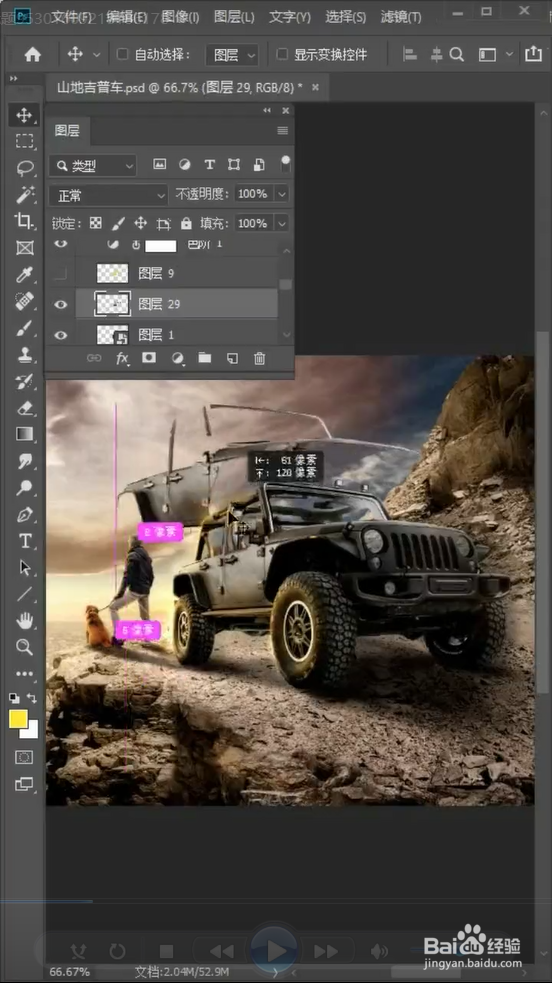The image size is (552, 983).
Task: Enable the 自动选择 checkbox
Action: [122, 55]
